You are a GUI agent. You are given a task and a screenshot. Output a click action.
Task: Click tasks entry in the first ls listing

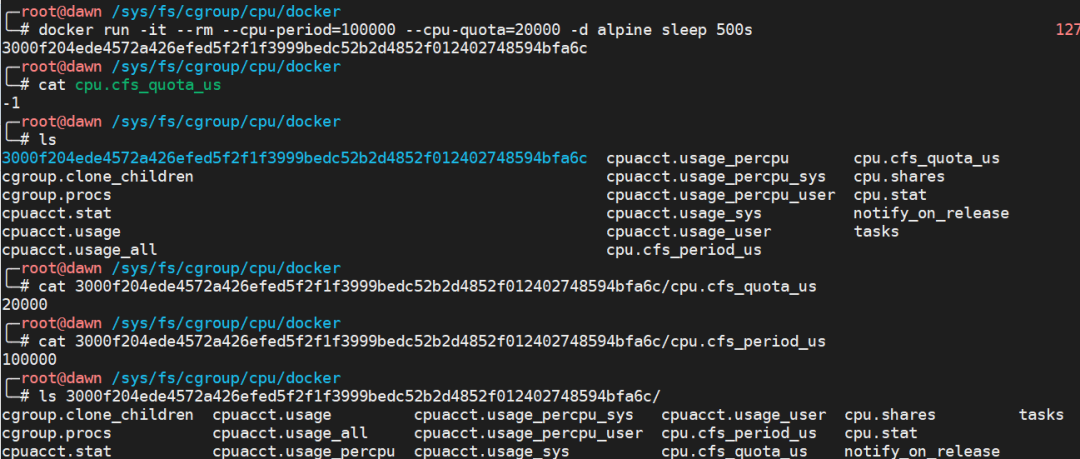coord(876,231)
